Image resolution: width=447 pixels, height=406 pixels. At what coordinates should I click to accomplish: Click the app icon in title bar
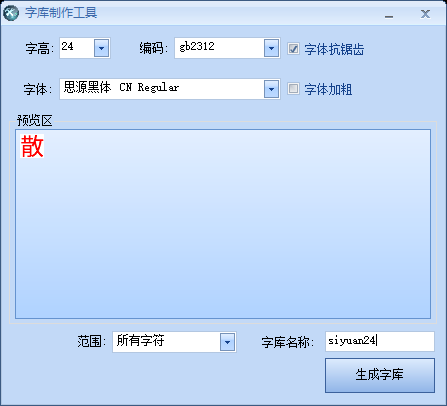pos(11,13)
